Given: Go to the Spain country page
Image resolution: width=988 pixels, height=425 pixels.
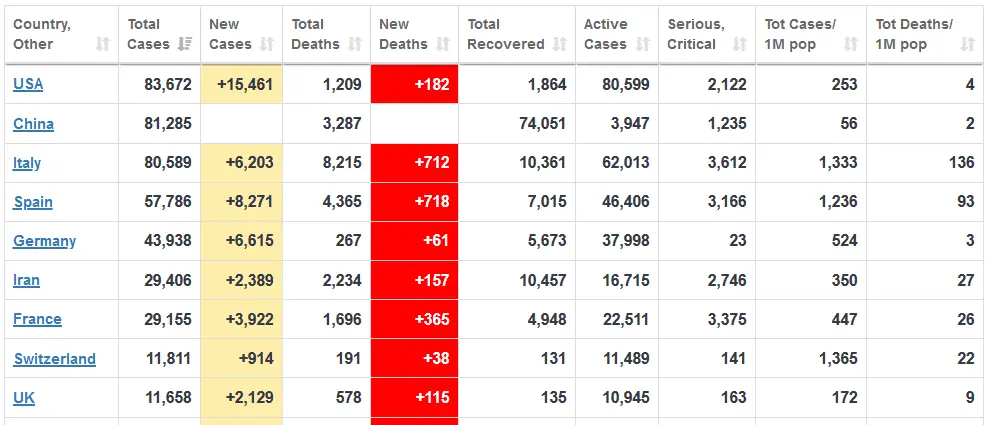Looking at the screenshot, I should [33, 202].
